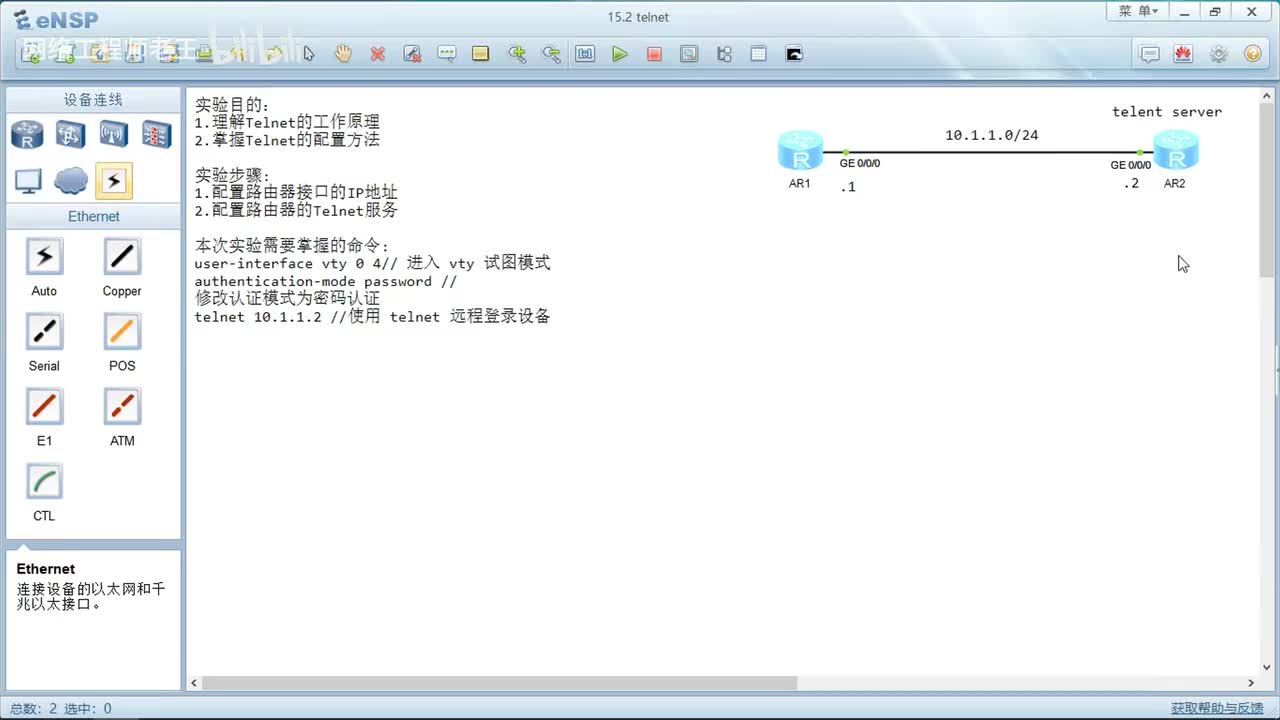The width and height of the screenshot is (1280, 720).
Task: Open the black CLI console icon
Action: [794, 54]
